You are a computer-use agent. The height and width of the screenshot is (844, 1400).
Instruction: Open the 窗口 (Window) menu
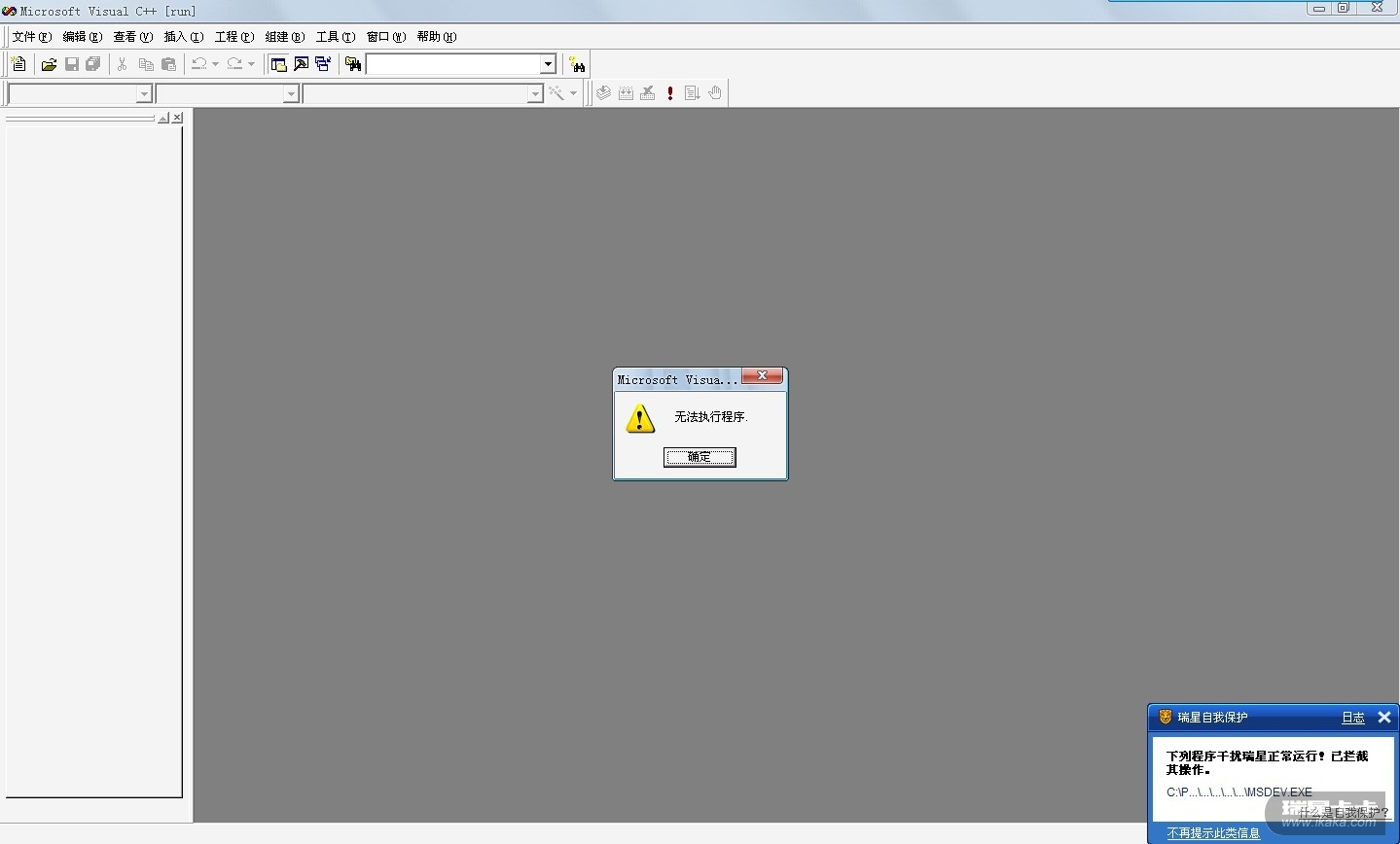[385, 37]
